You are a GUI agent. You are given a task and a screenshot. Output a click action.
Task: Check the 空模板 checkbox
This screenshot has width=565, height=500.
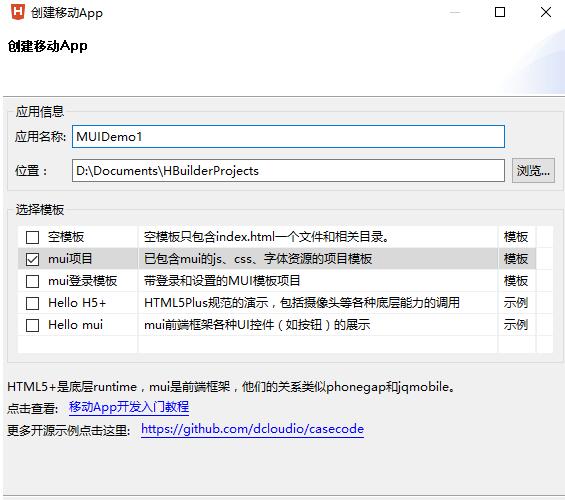coord(32,237)
